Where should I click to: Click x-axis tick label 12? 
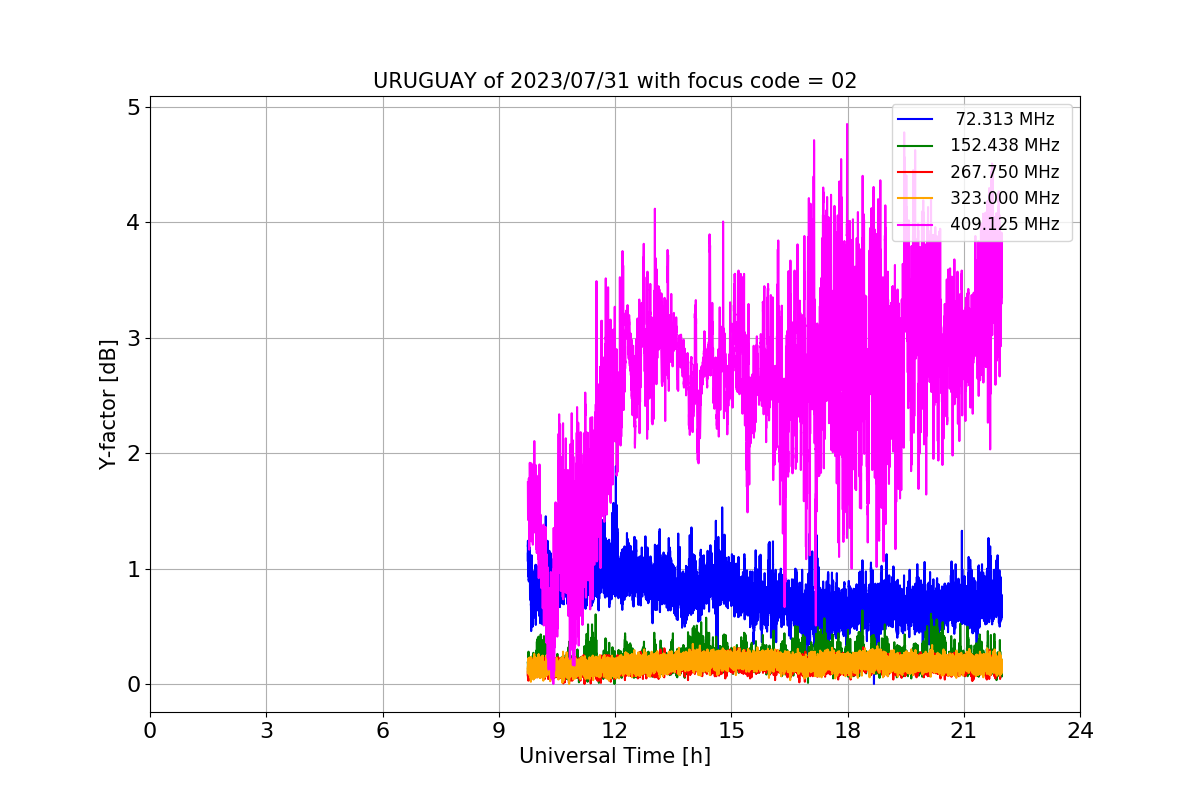coord(615,731)
